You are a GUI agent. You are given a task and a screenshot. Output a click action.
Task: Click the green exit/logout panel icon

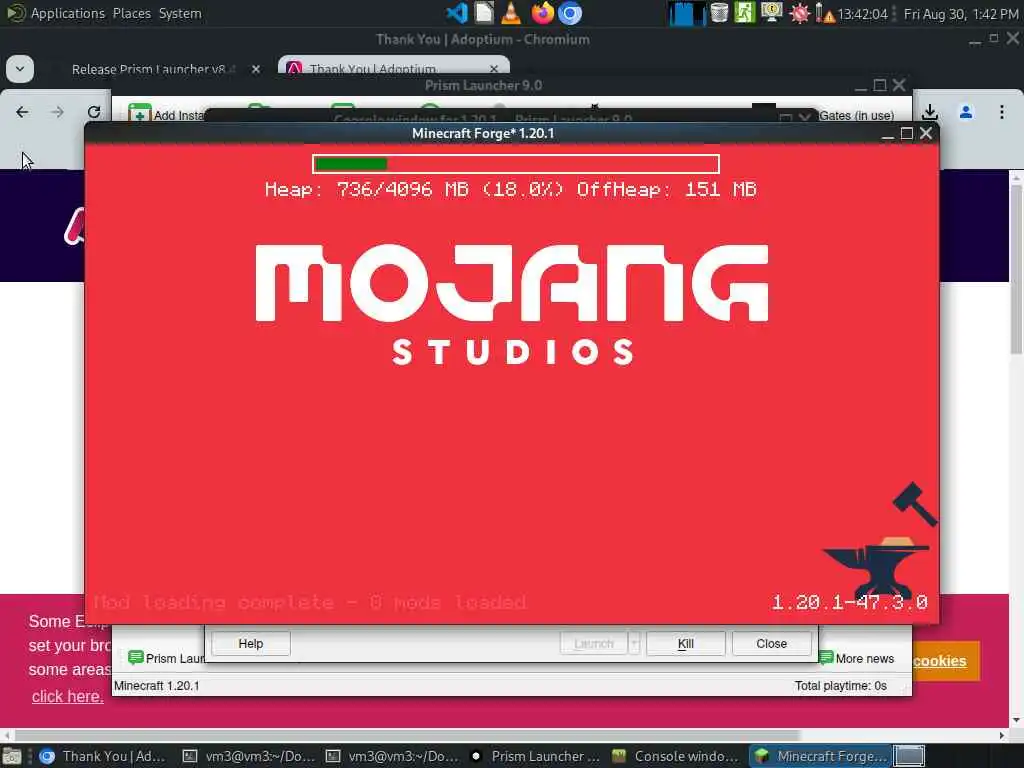click(x=744, y=13)
